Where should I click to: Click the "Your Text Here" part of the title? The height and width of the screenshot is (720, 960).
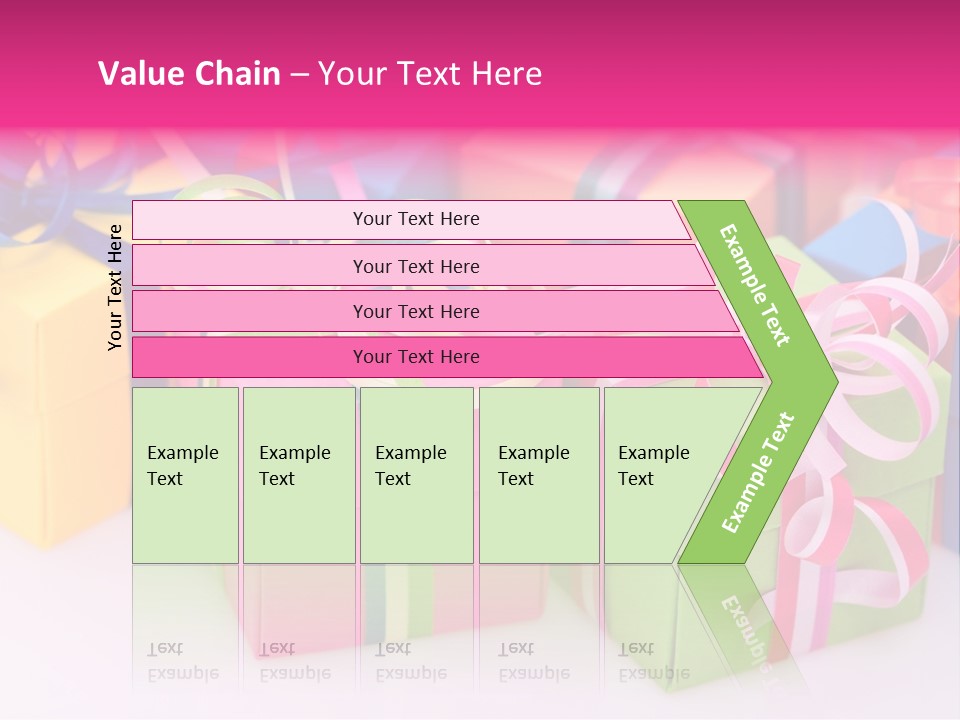pos(430,74)
